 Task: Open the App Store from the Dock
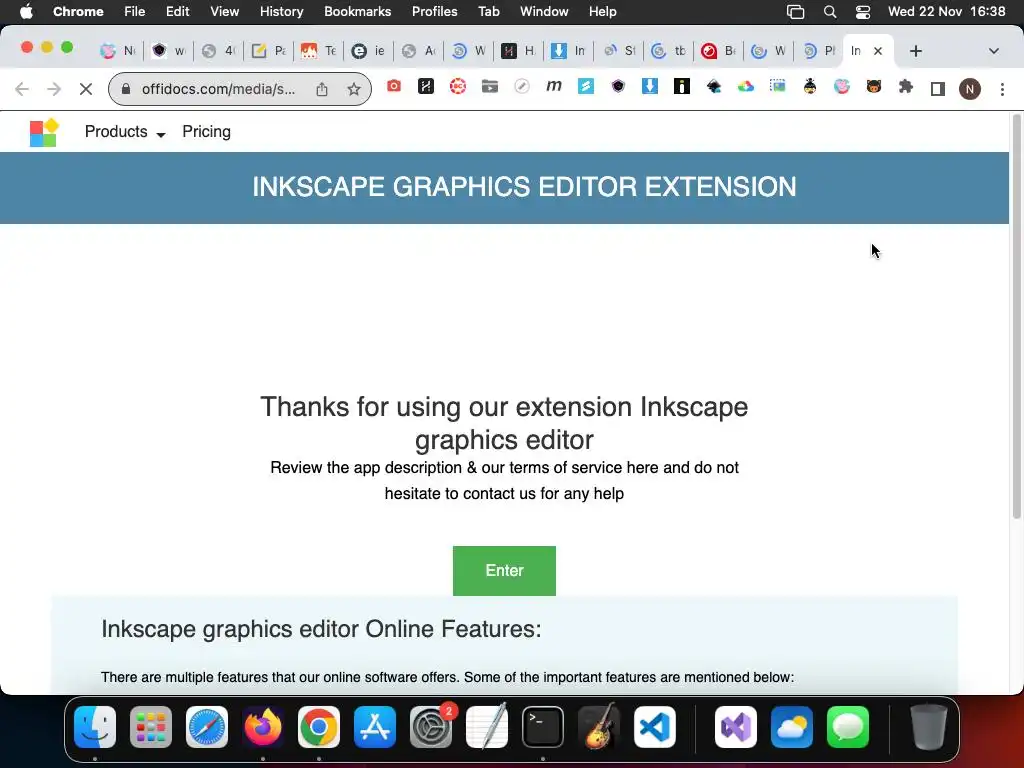(375, 727)
